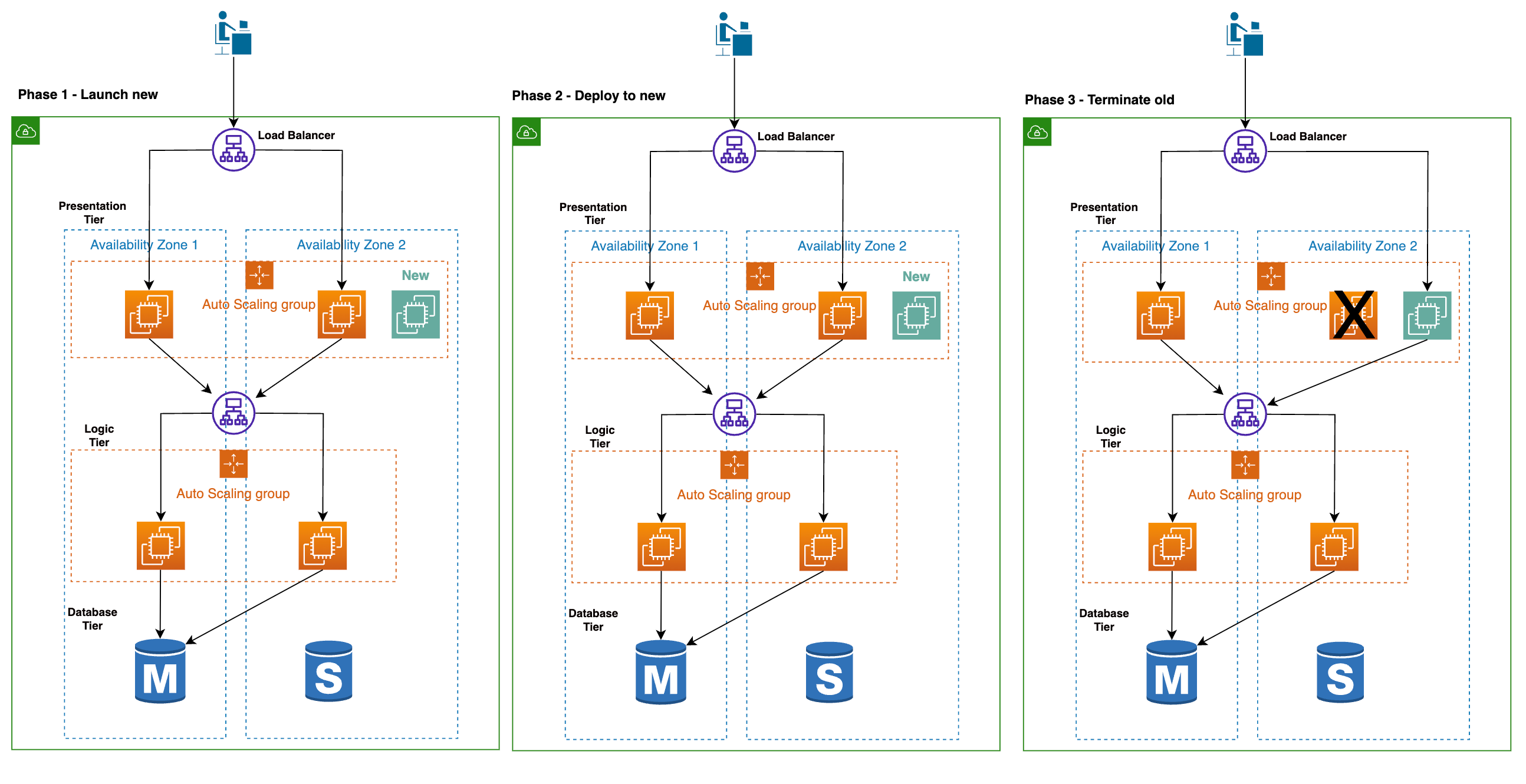The width and height of the screenshot is (1526, 784).
Task: Click the user icon above Phase 3
Action: click(1244, 34)
